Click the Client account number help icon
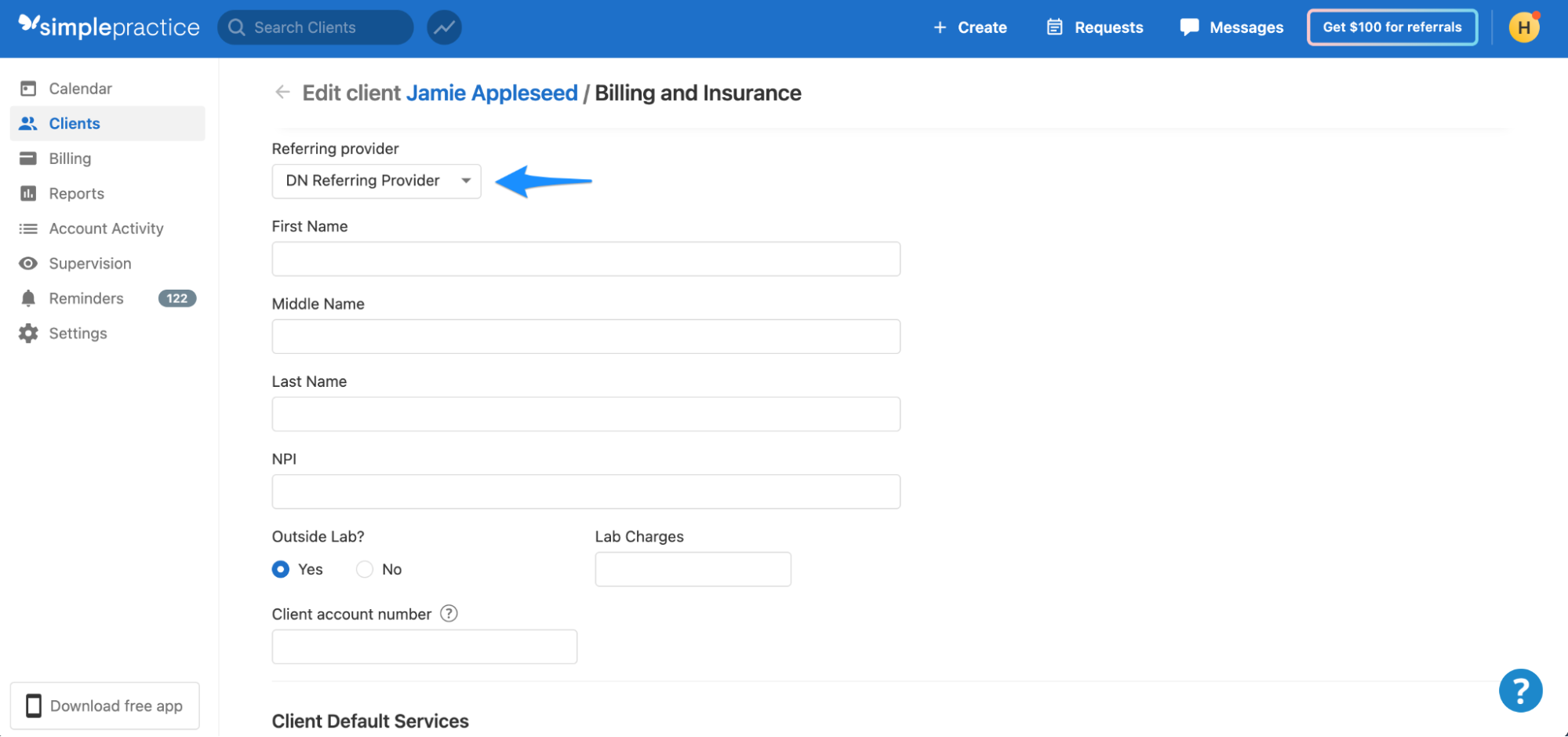 (449, 614)
